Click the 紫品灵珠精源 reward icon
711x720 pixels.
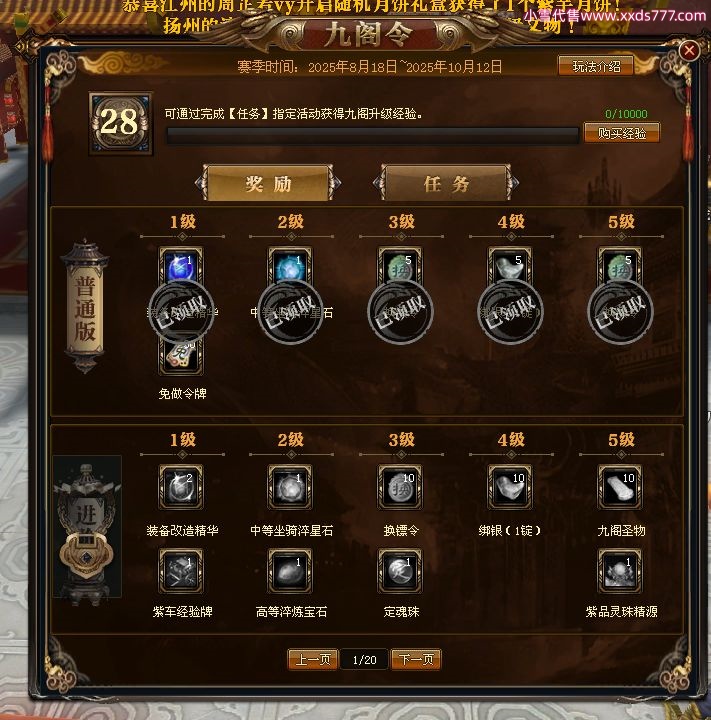pos(620,571)
